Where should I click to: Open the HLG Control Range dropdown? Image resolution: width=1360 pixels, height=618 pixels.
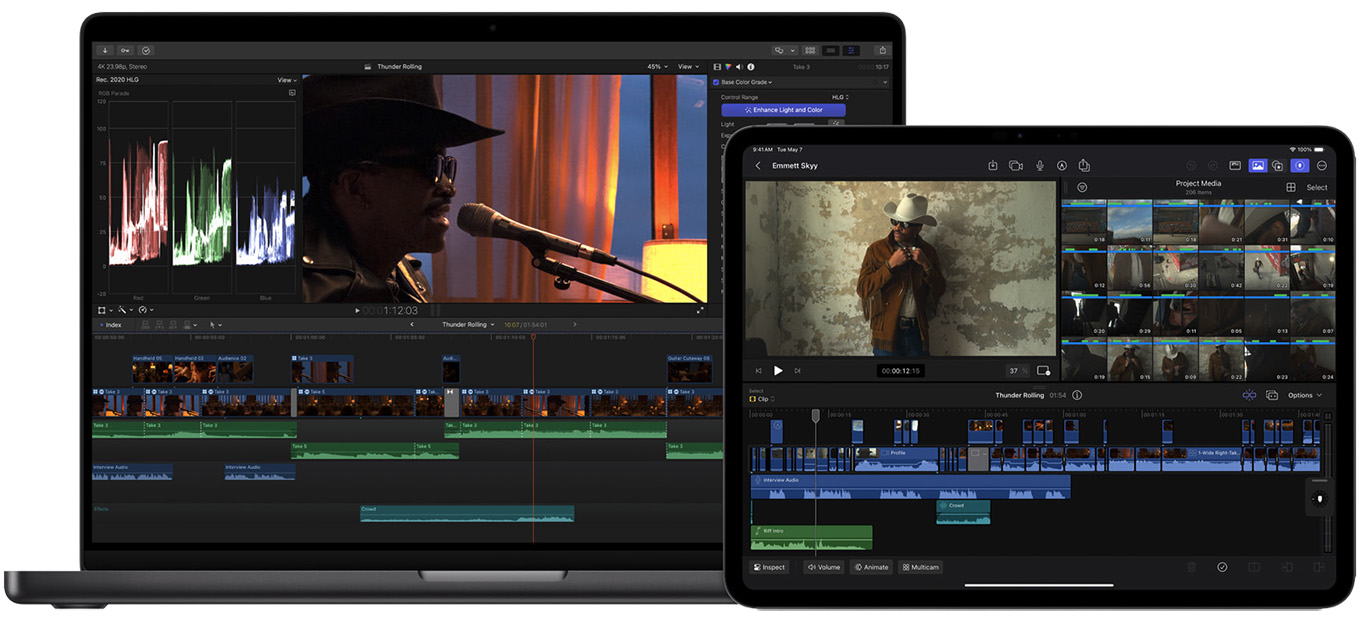(x=840, y=97)
